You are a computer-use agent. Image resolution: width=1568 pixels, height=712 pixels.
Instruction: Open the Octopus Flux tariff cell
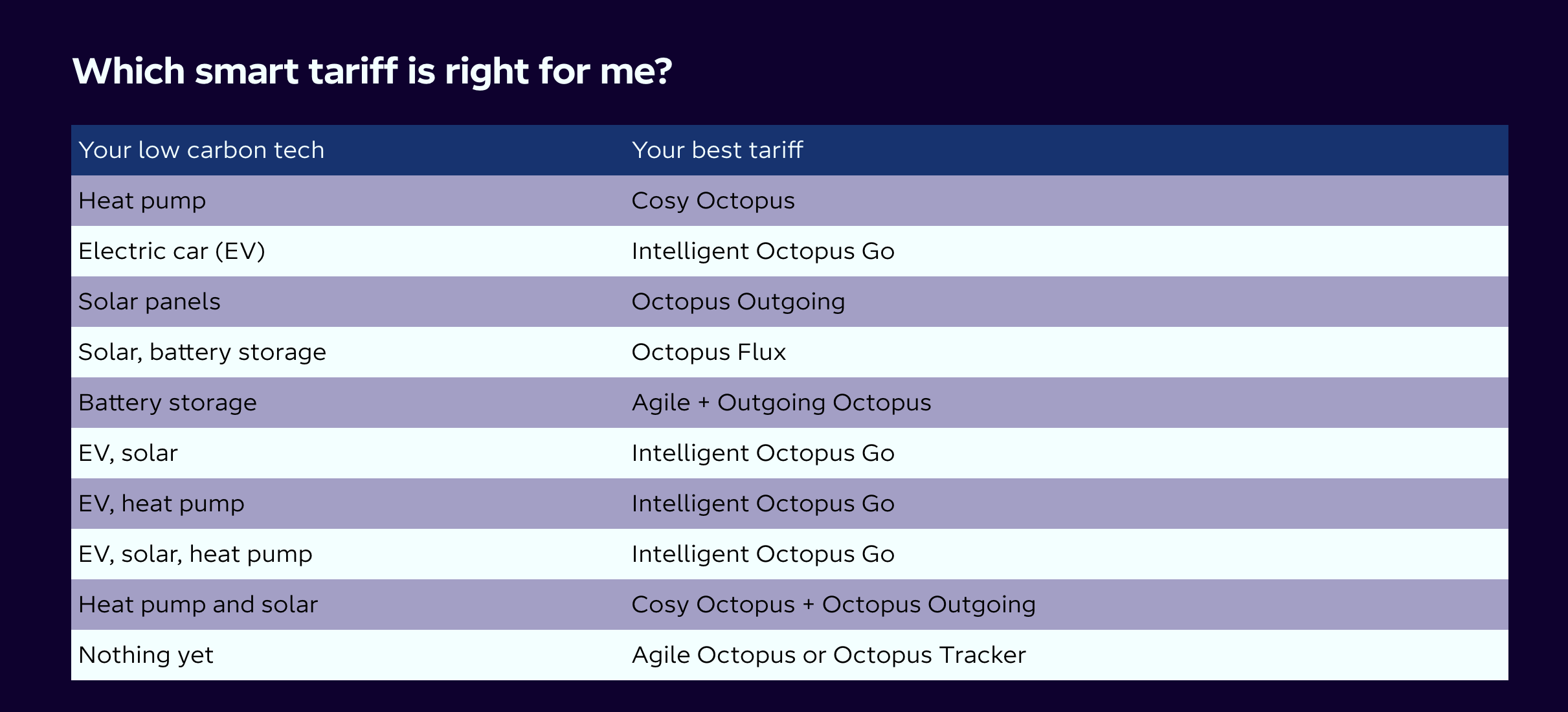709,352
